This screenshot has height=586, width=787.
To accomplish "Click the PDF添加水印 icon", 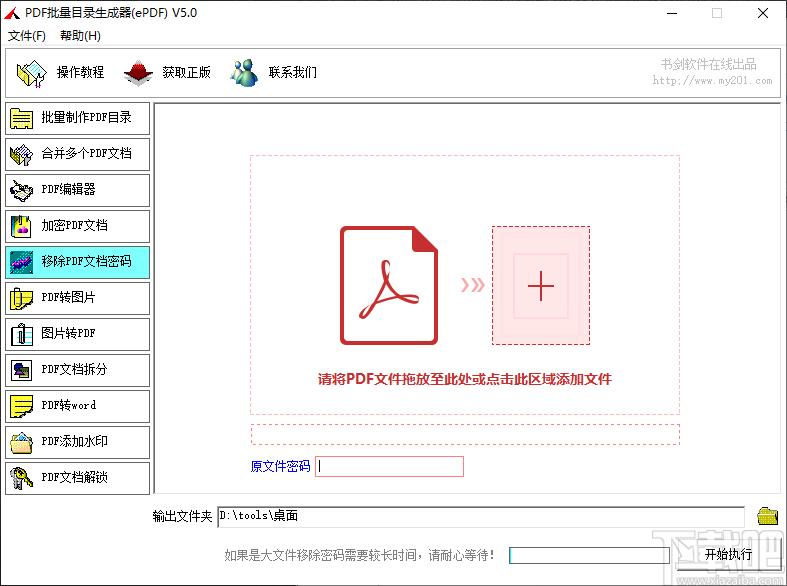I will pyautogui.click(x=21, y=443).
